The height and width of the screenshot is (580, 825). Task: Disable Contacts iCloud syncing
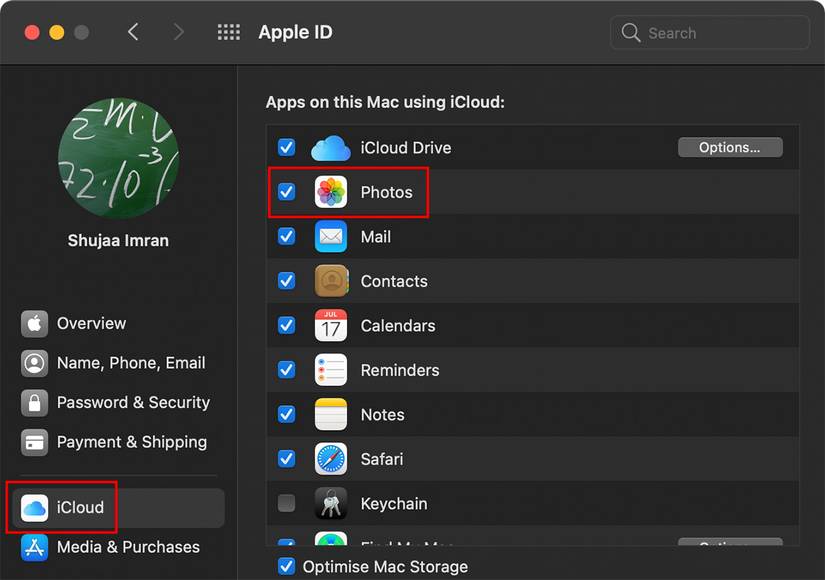[287, 281]
